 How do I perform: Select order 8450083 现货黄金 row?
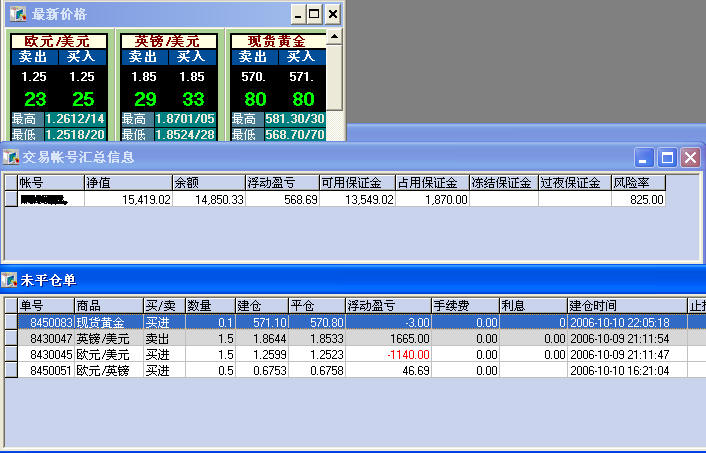click(x=355, y=322)
